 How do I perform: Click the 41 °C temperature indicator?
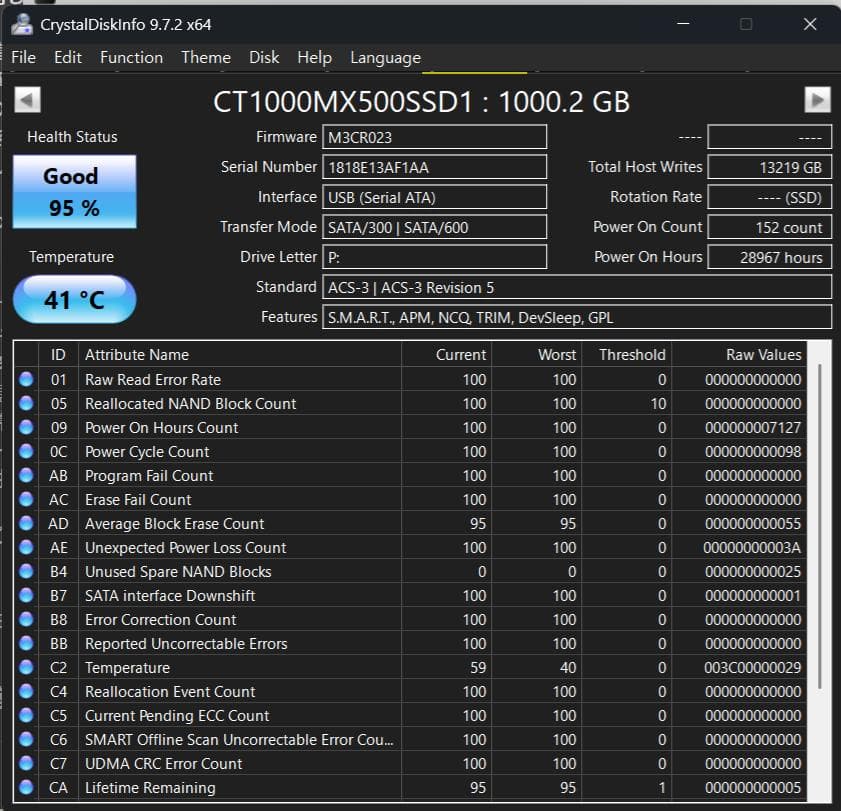(x=73, y=299)
